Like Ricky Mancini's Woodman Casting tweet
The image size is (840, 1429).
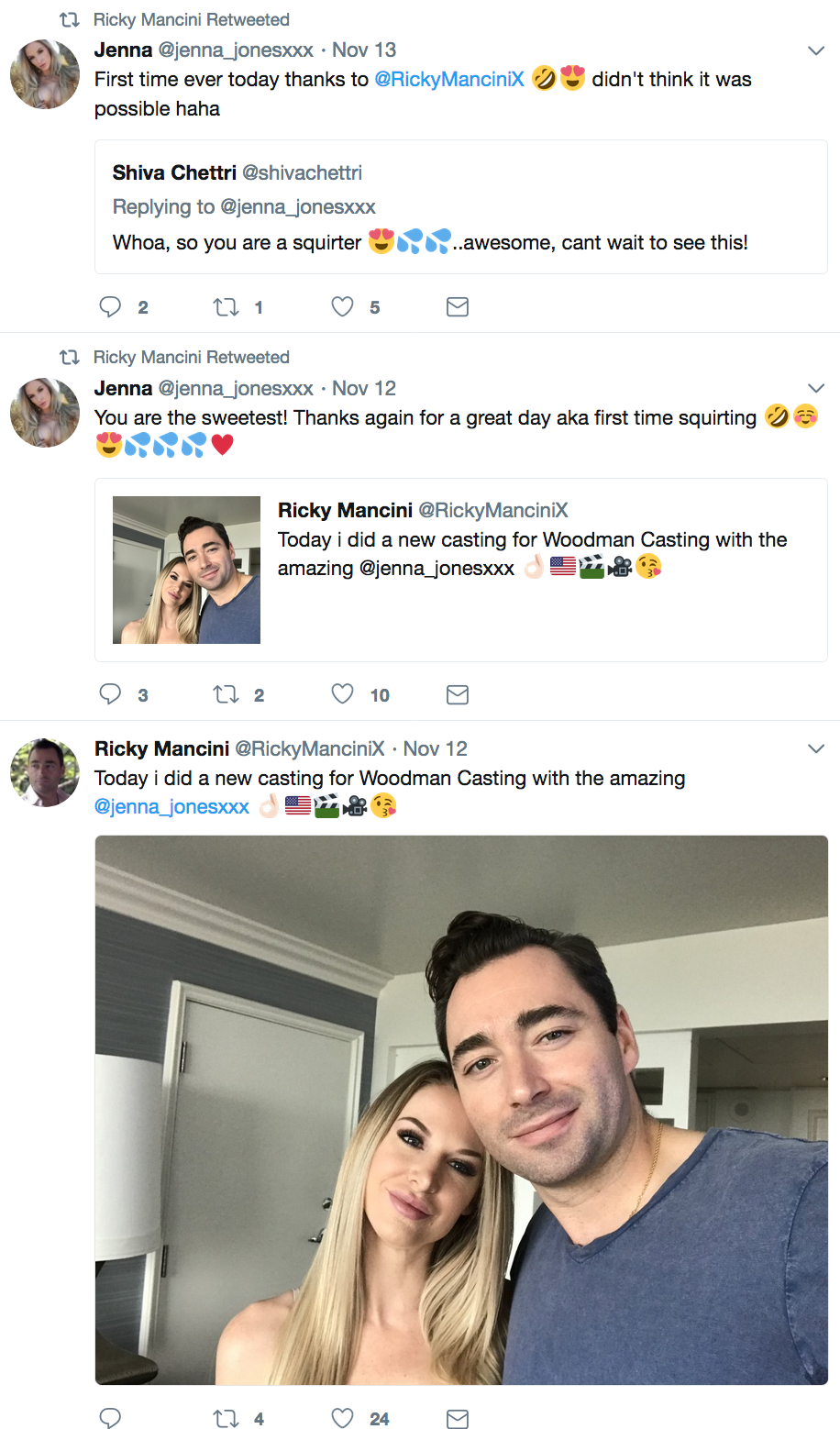click(x=342, y=1418)
